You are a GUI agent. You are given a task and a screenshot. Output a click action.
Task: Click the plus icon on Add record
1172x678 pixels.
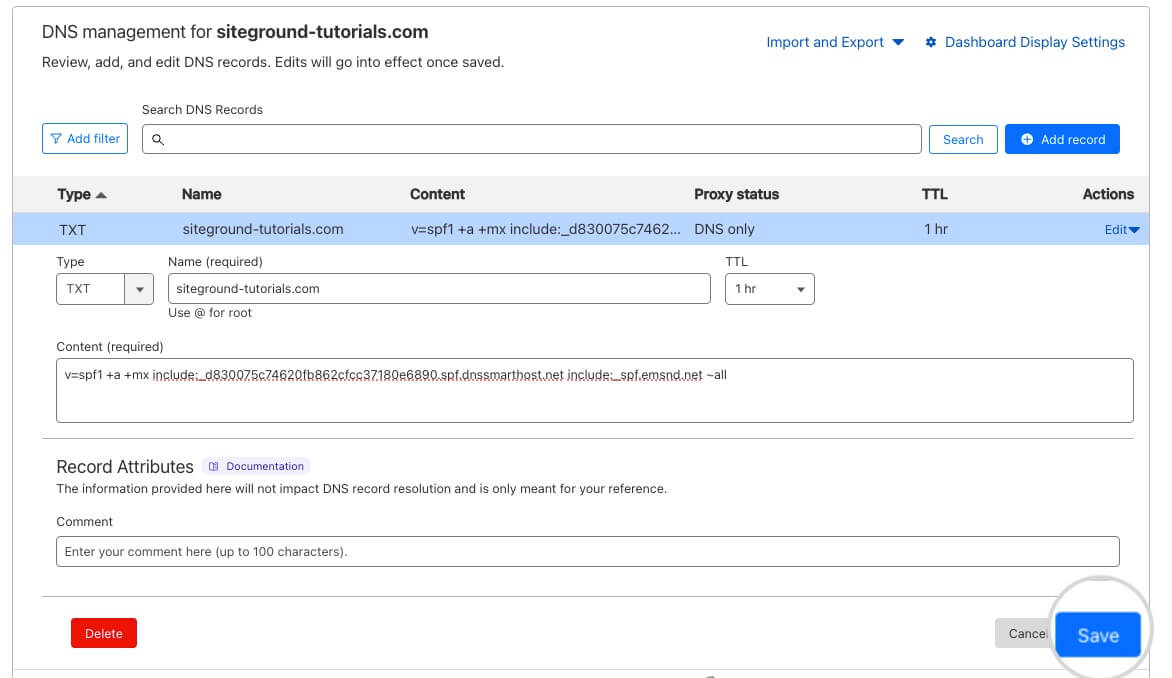pyautogui.click(x=1027, y=140)
